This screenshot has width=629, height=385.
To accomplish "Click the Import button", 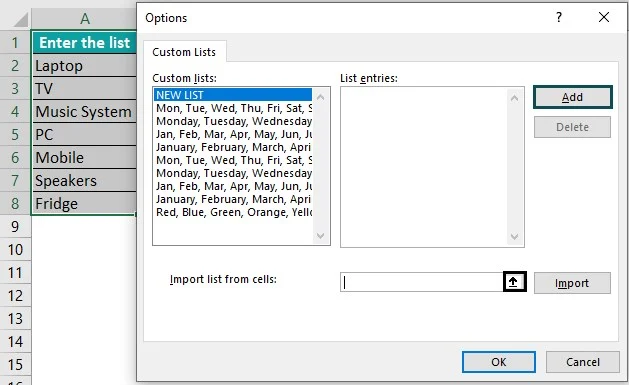I will pos(572,283).
